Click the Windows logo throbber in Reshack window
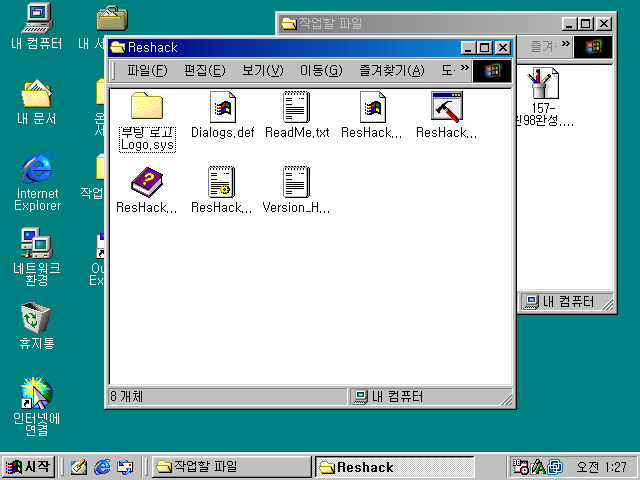640x480 pixels. tap(492, 71)
